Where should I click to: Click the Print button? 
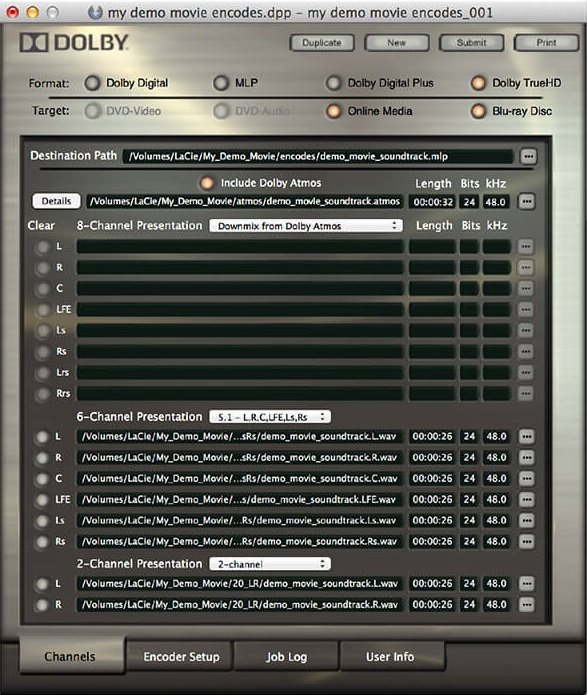[546, 43]
